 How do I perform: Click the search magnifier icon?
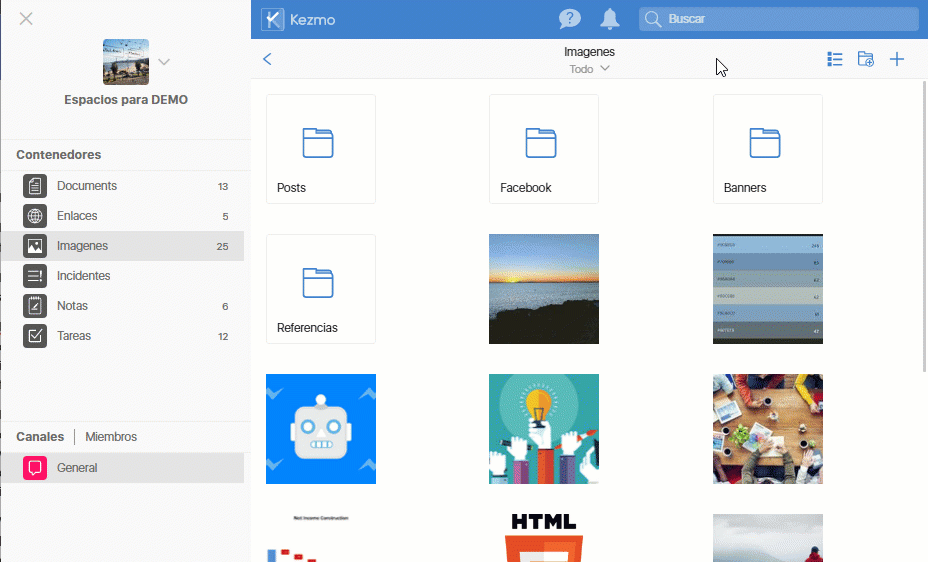653,19
